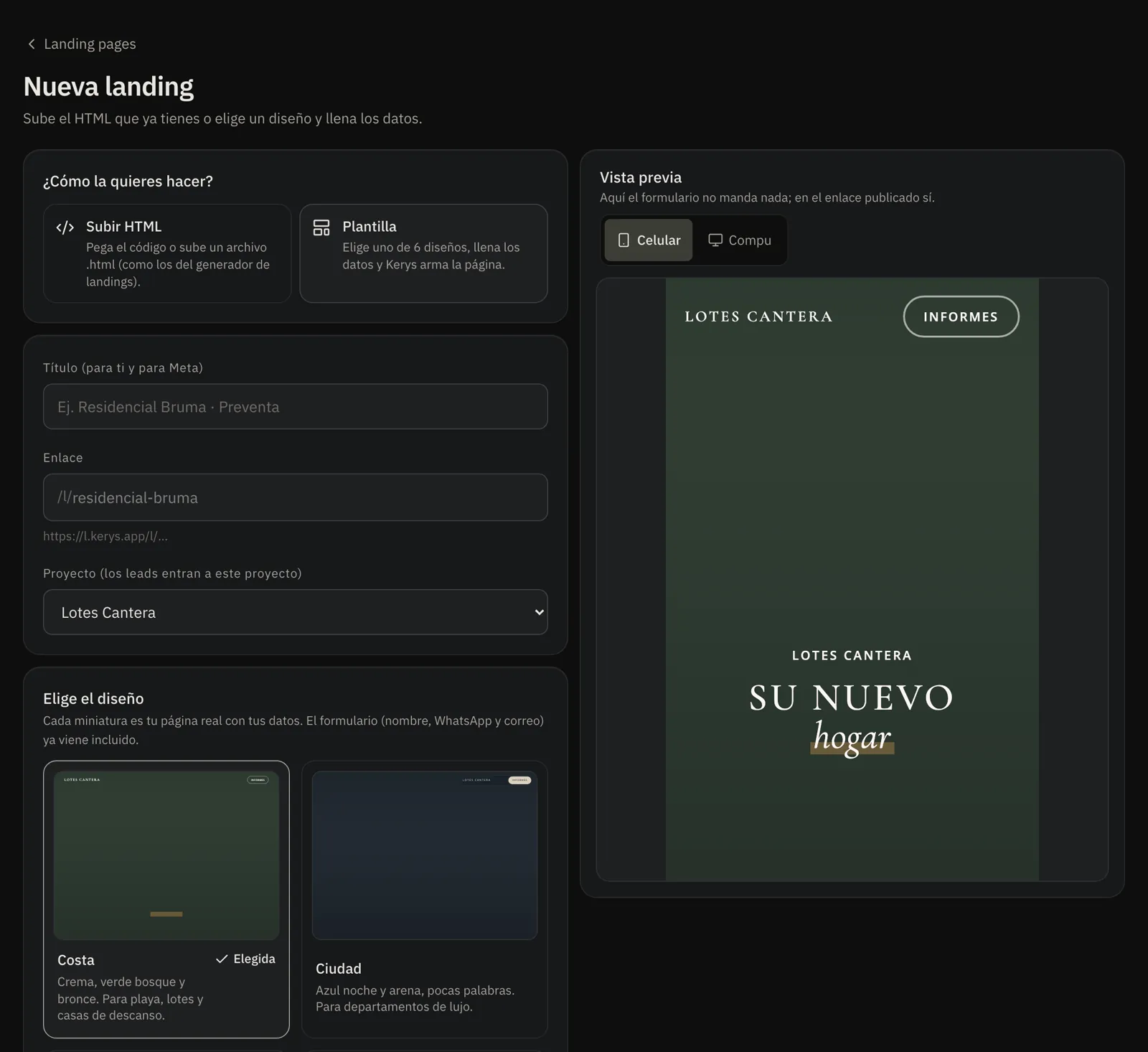Click the 'Azul noche y arena' Ciudad description
Image resolution: width=1148 pixels, height=1052 pixels.
[x=415, y=999]
